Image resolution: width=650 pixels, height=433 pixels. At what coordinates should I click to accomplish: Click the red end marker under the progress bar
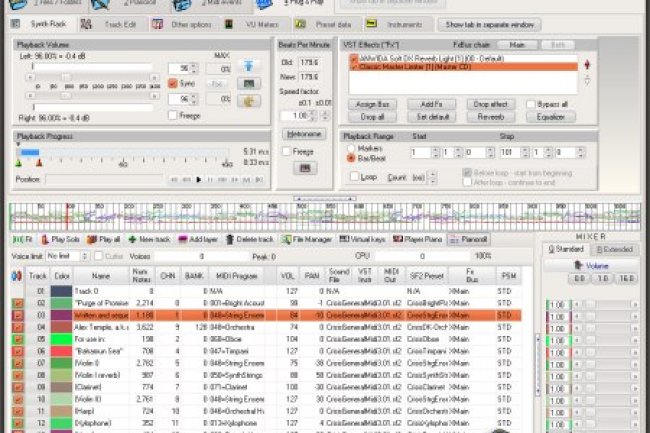pos(39,163)
